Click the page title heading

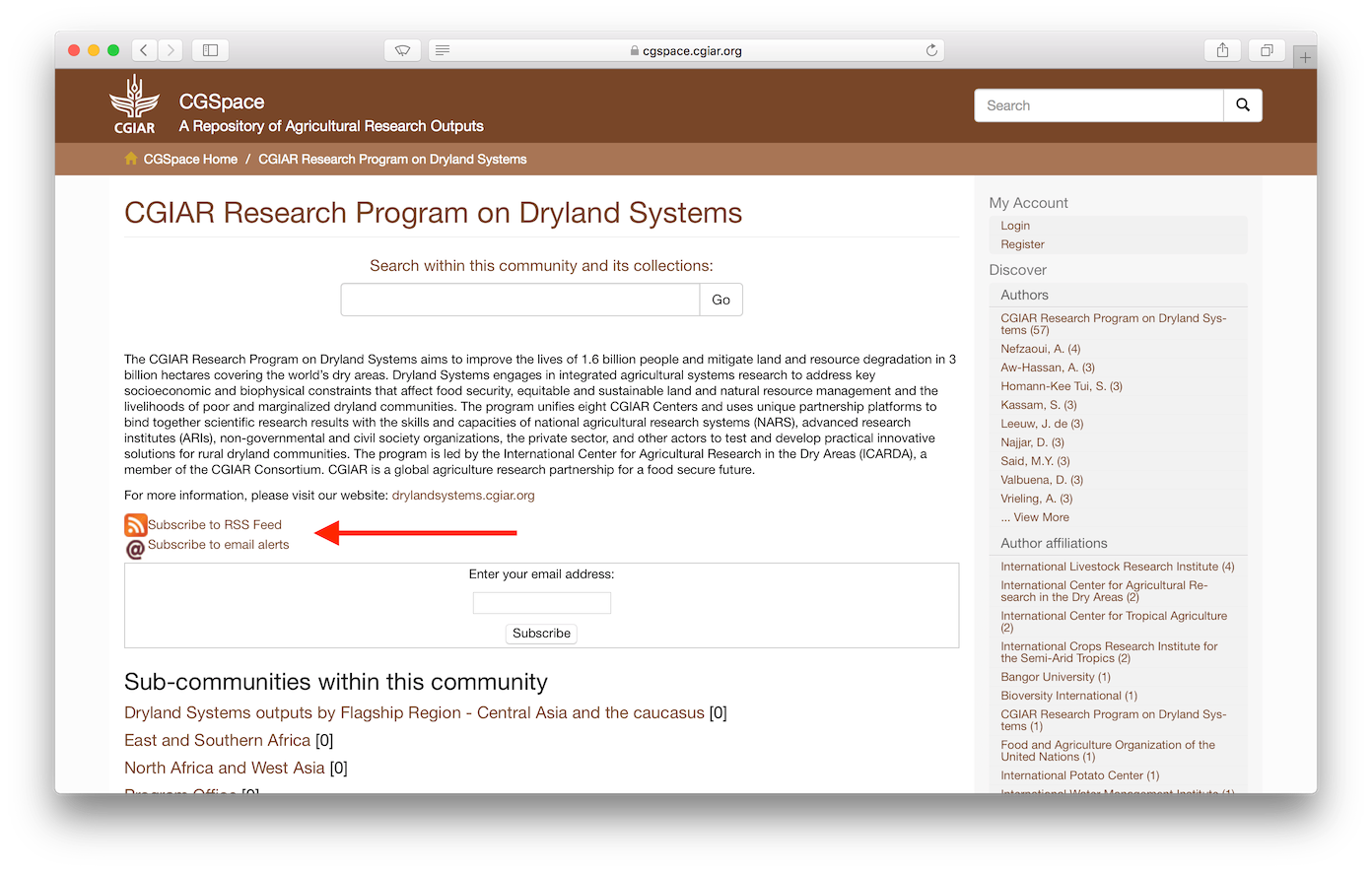click(434, 213)
